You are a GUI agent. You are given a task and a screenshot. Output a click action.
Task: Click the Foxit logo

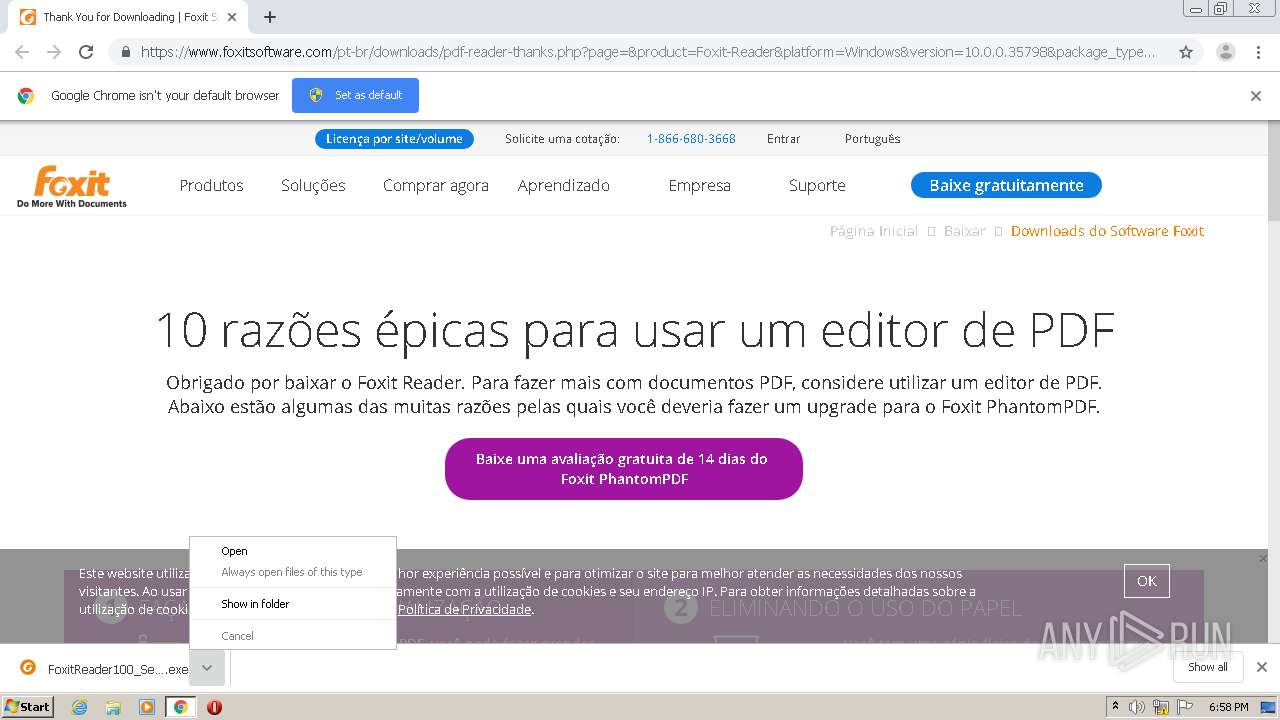72,186
